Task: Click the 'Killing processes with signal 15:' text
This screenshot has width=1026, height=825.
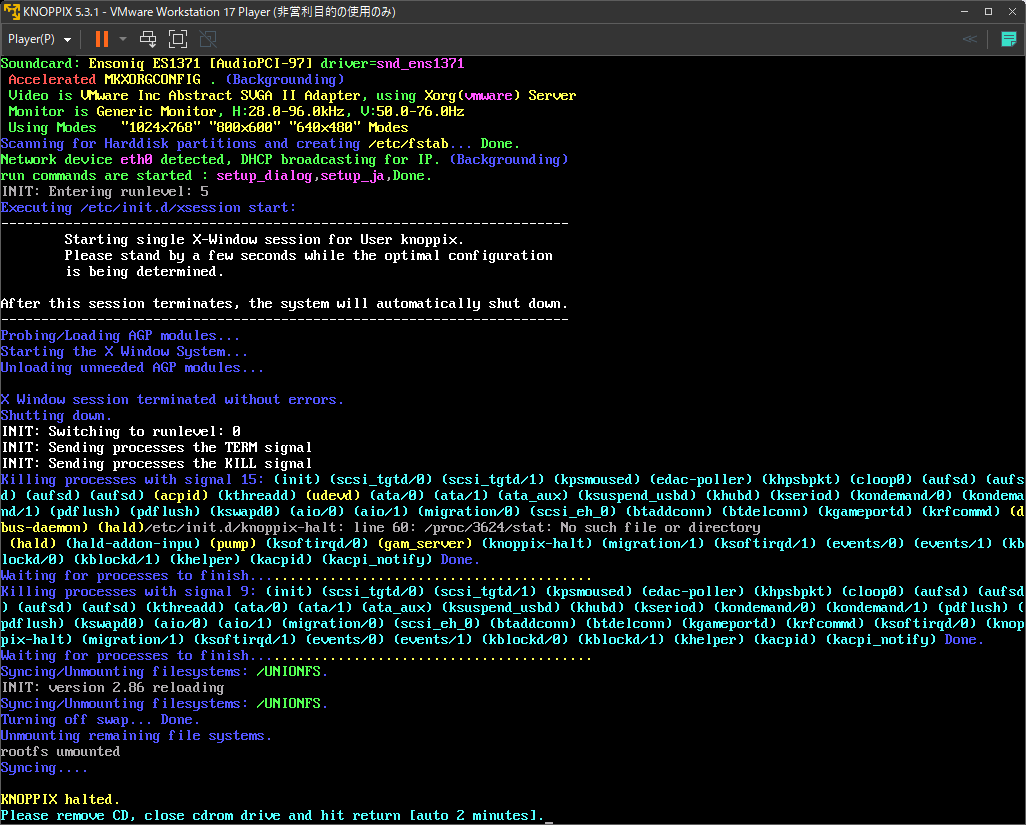Action: (x=133, y=480)
